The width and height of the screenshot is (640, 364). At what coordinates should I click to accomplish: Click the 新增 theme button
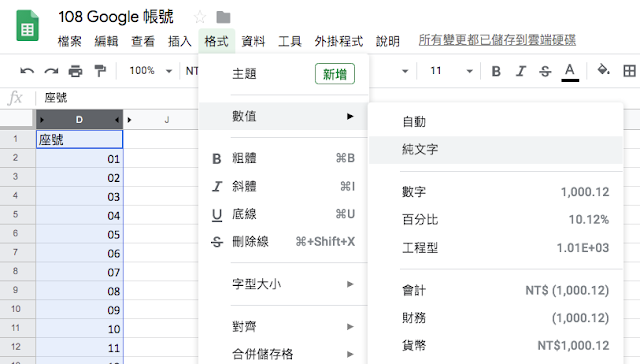tap(335, 74)
